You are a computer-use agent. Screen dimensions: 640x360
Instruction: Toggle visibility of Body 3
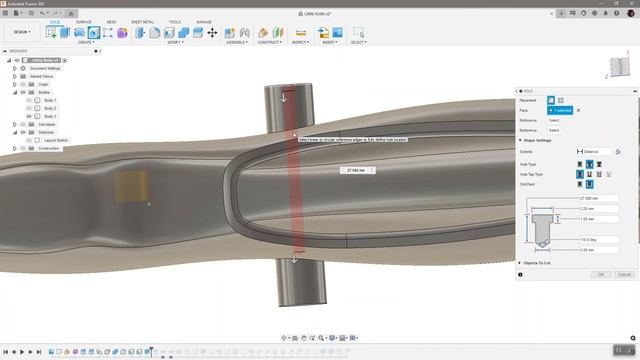[x=29, y=116]
